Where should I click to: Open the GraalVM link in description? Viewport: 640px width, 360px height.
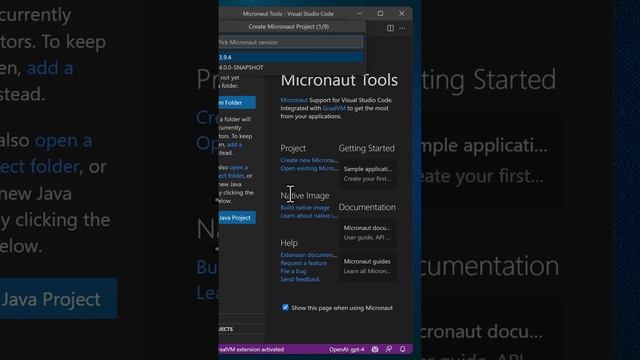[334, 108]
